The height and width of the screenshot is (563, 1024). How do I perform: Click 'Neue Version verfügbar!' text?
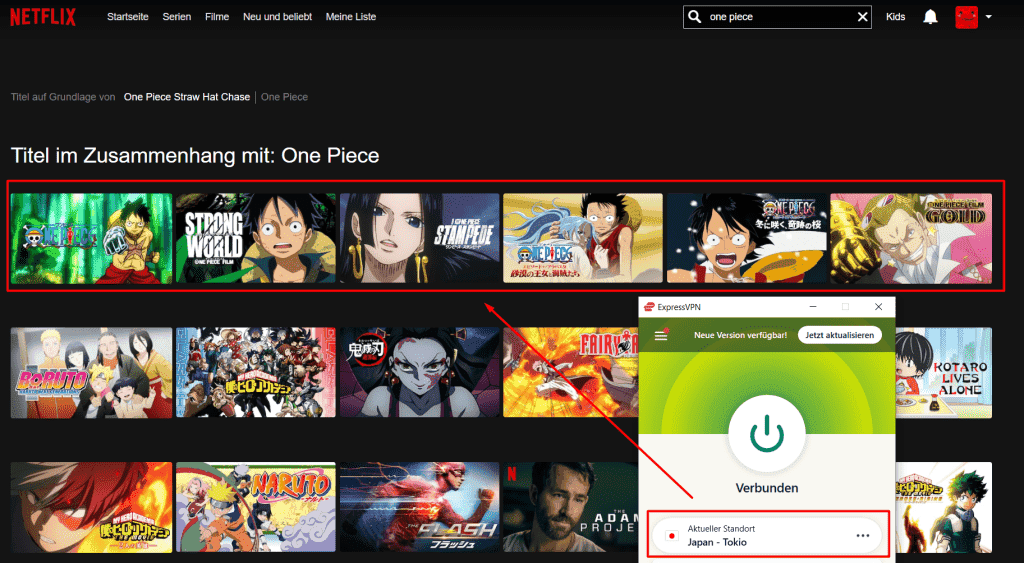(x=740, y=335)
